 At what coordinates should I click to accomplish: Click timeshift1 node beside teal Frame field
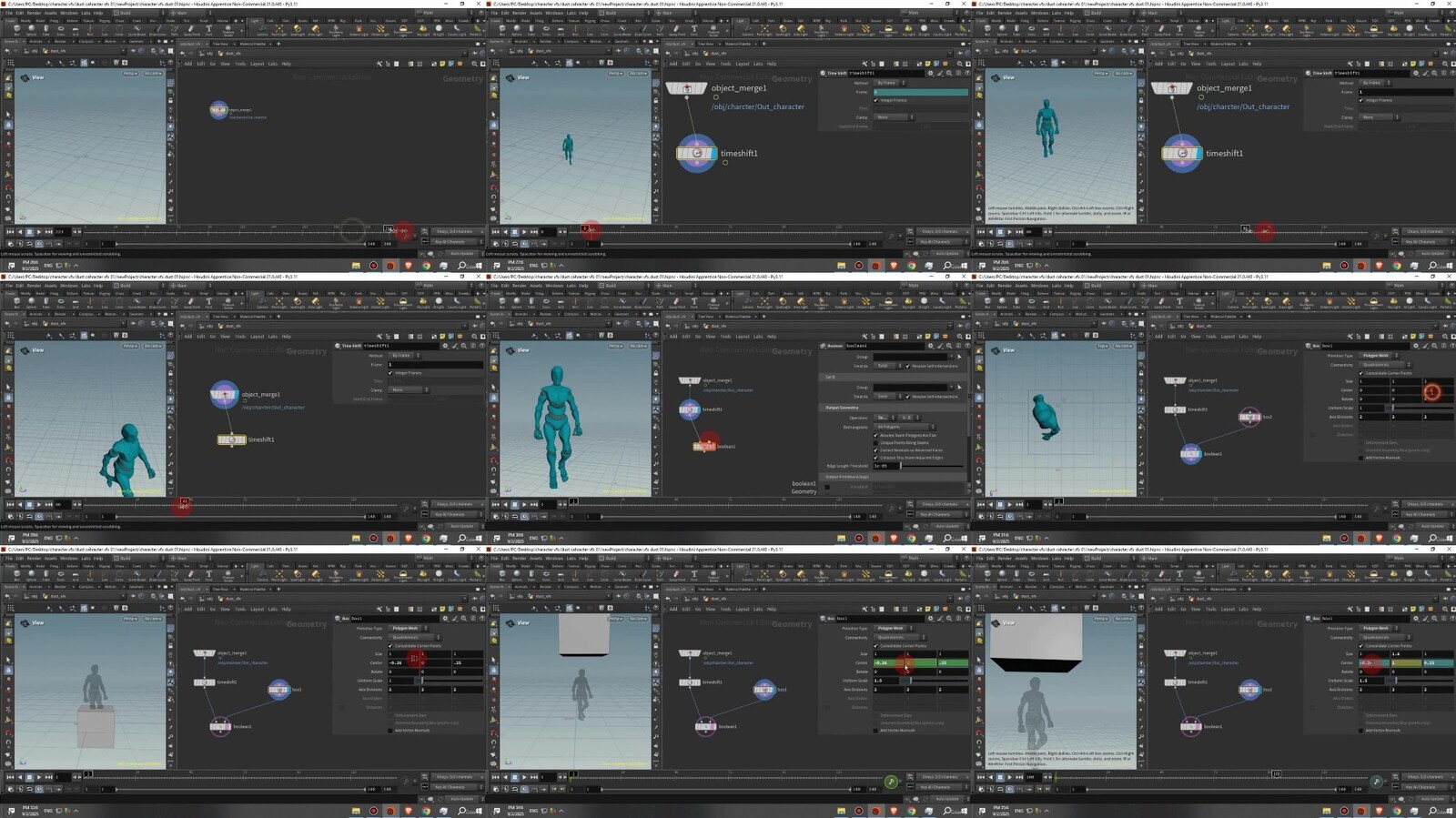(697, 154)
